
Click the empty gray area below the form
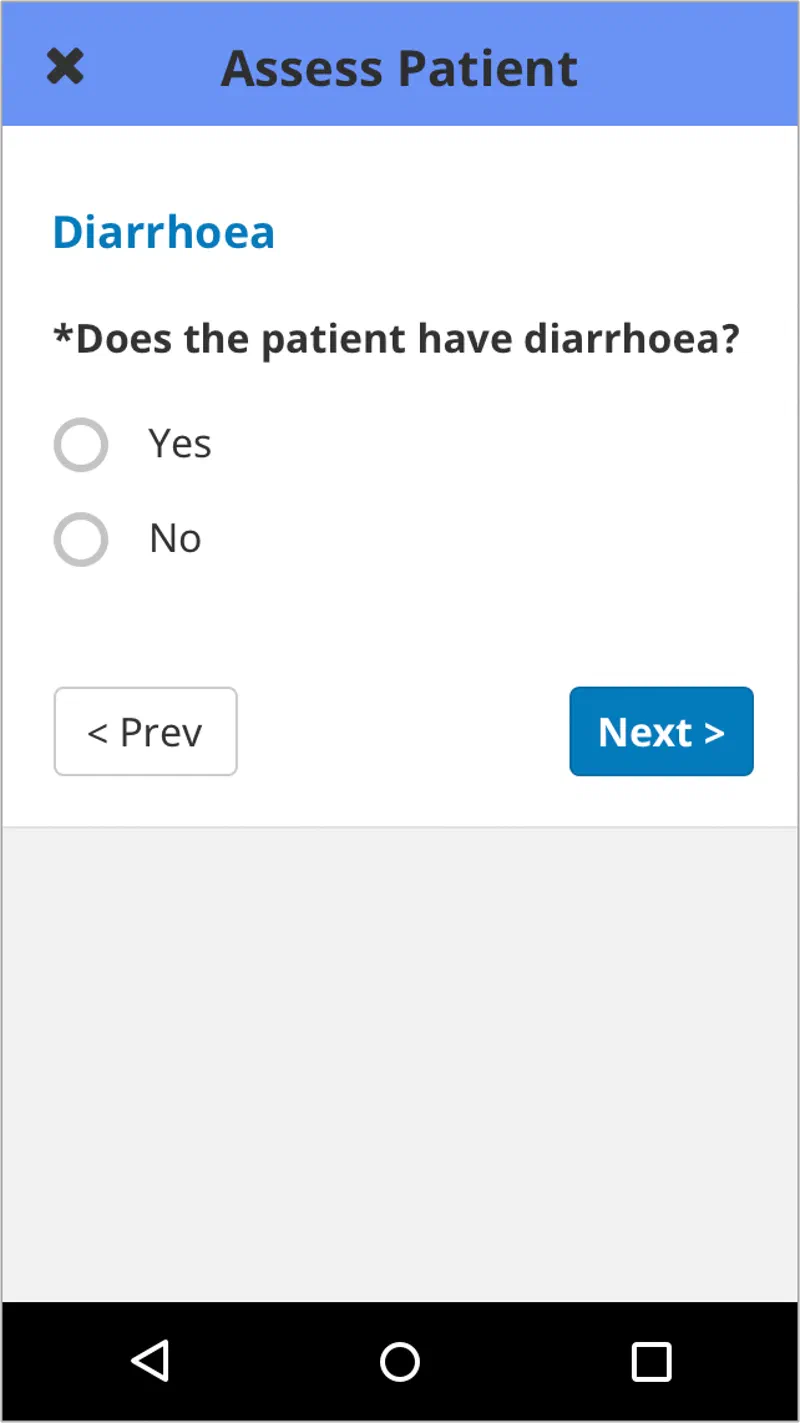[400, 1060]
